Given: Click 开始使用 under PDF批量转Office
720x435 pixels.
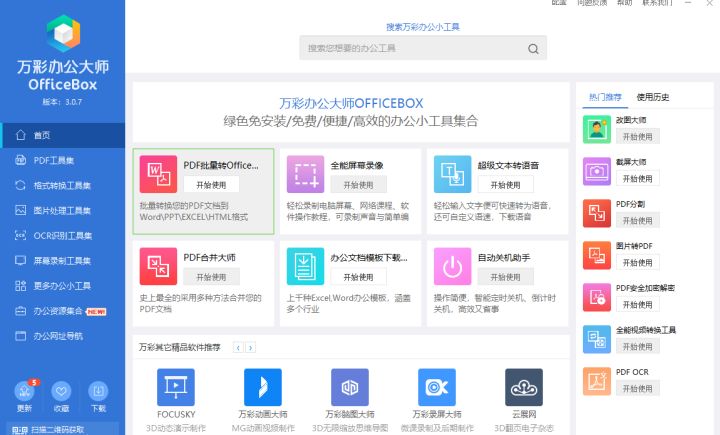Looking at the screenshot, I should point(211,185).
